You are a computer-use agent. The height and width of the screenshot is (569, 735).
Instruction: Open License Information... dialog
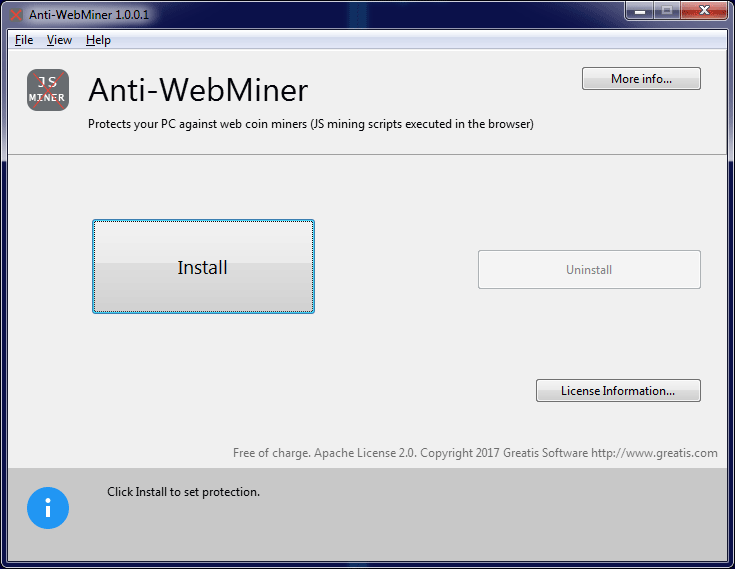pyautogui.click(x=617, y=391)
